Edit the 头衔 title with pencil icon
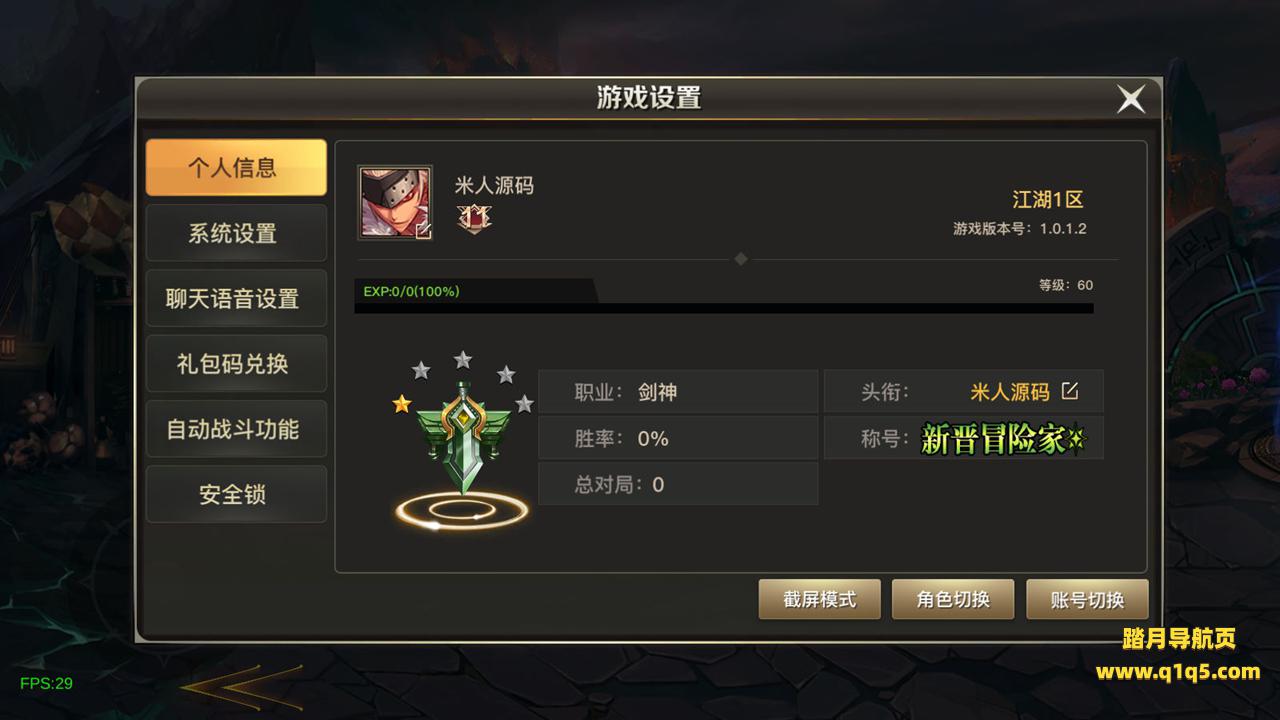Viewport: 1280px width, 720px height. pyautogui.click(x=1070, y=391)
